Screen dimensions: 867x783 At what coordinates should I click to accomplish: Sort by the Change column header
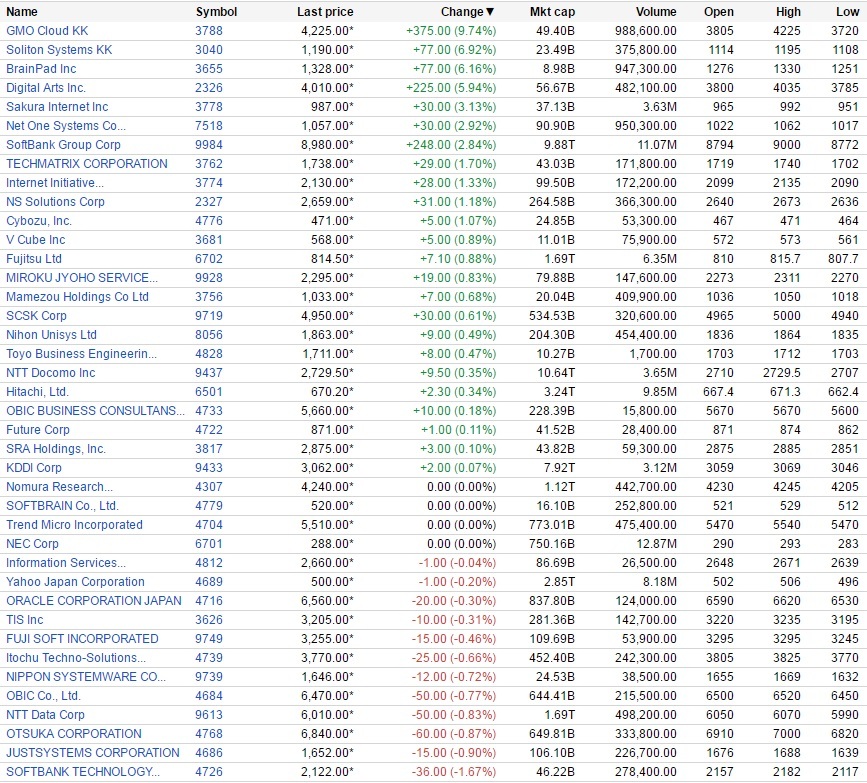coord(467,12)
